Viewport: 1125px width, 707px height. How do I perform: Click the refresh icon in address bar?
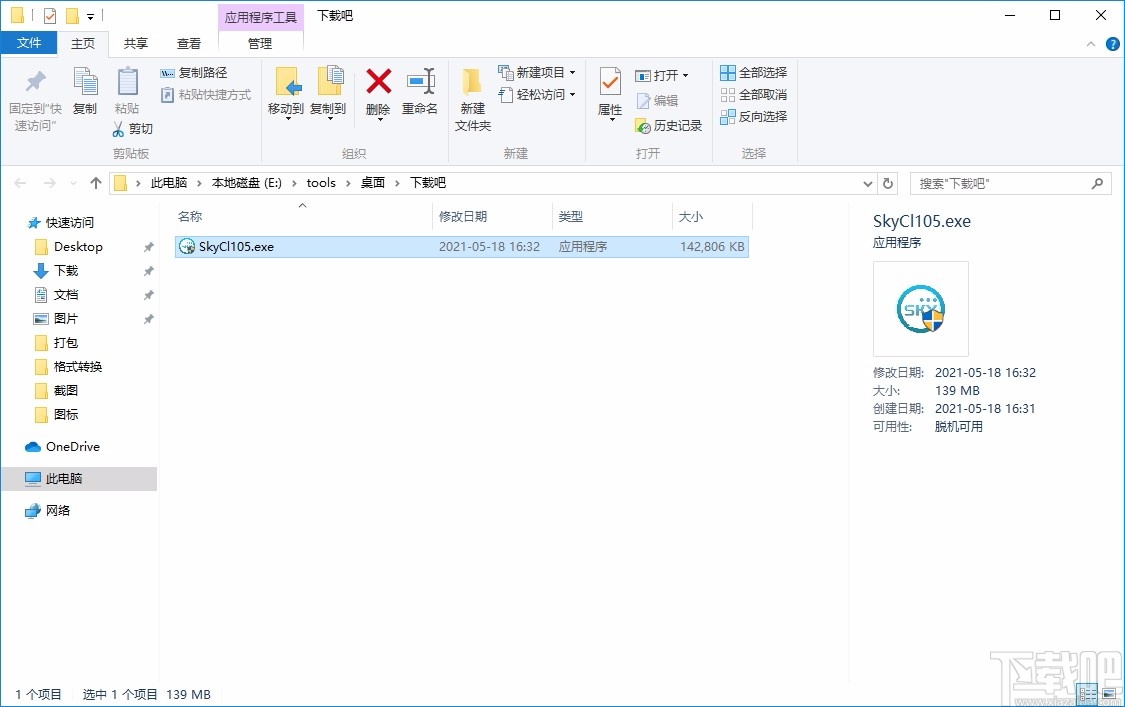888,183
